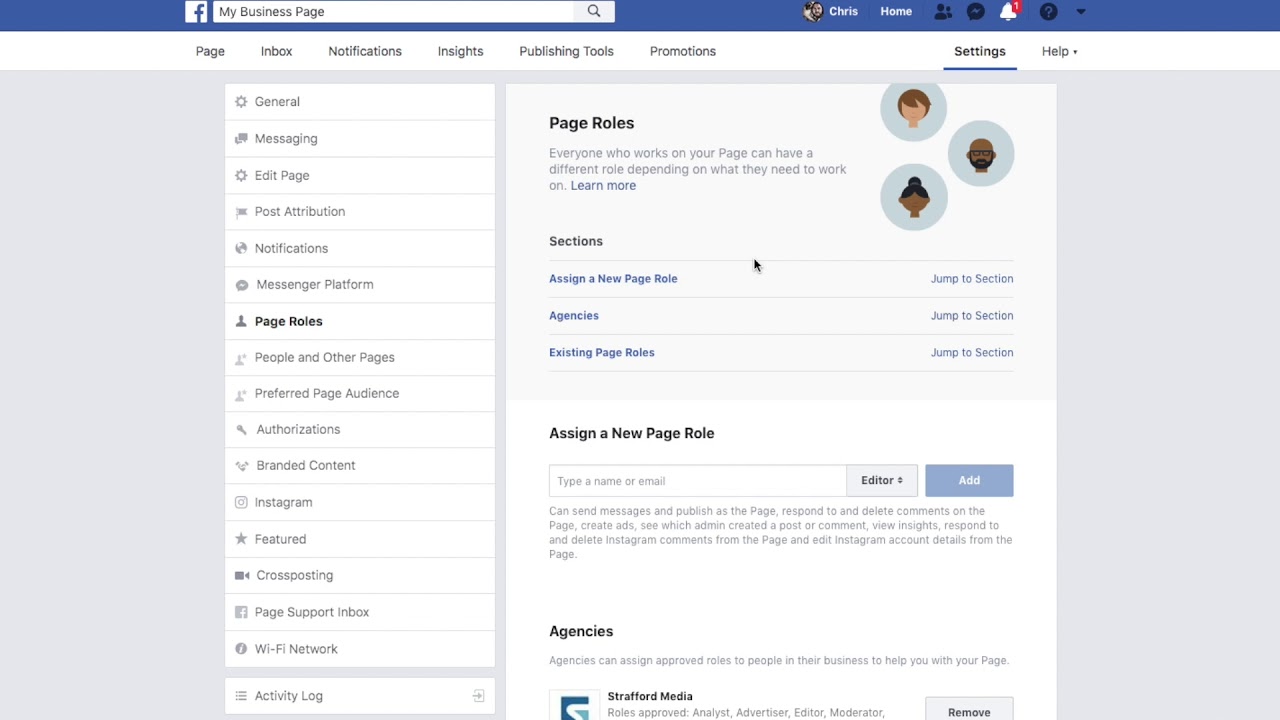This screenshot has width=1280, height=720.
Task: Click the Activity Log list icon
Action: [241, 696]
